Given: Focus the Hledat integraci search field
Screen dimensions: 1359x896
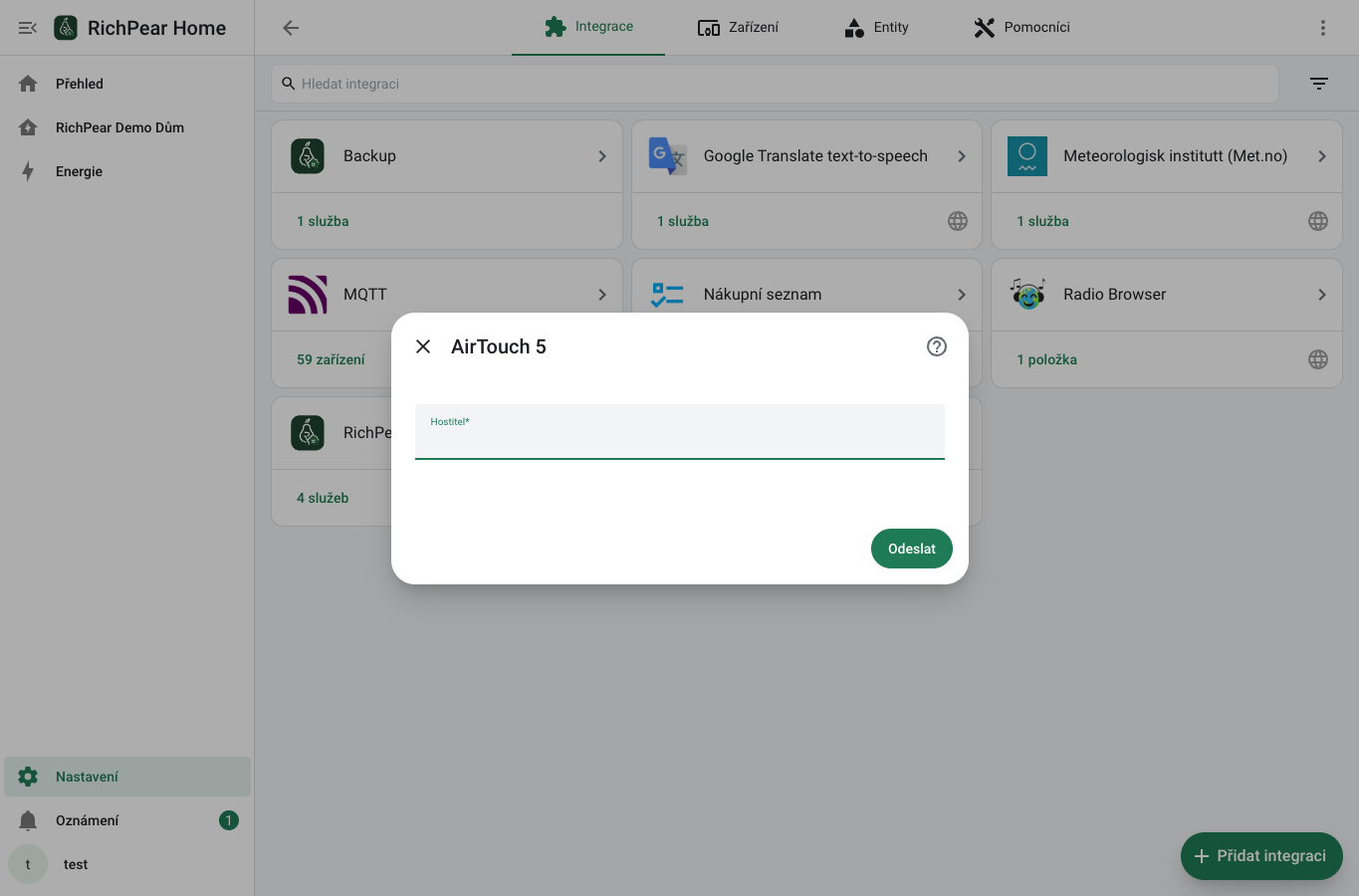Looking at the screenshot, I should [775, 84].
